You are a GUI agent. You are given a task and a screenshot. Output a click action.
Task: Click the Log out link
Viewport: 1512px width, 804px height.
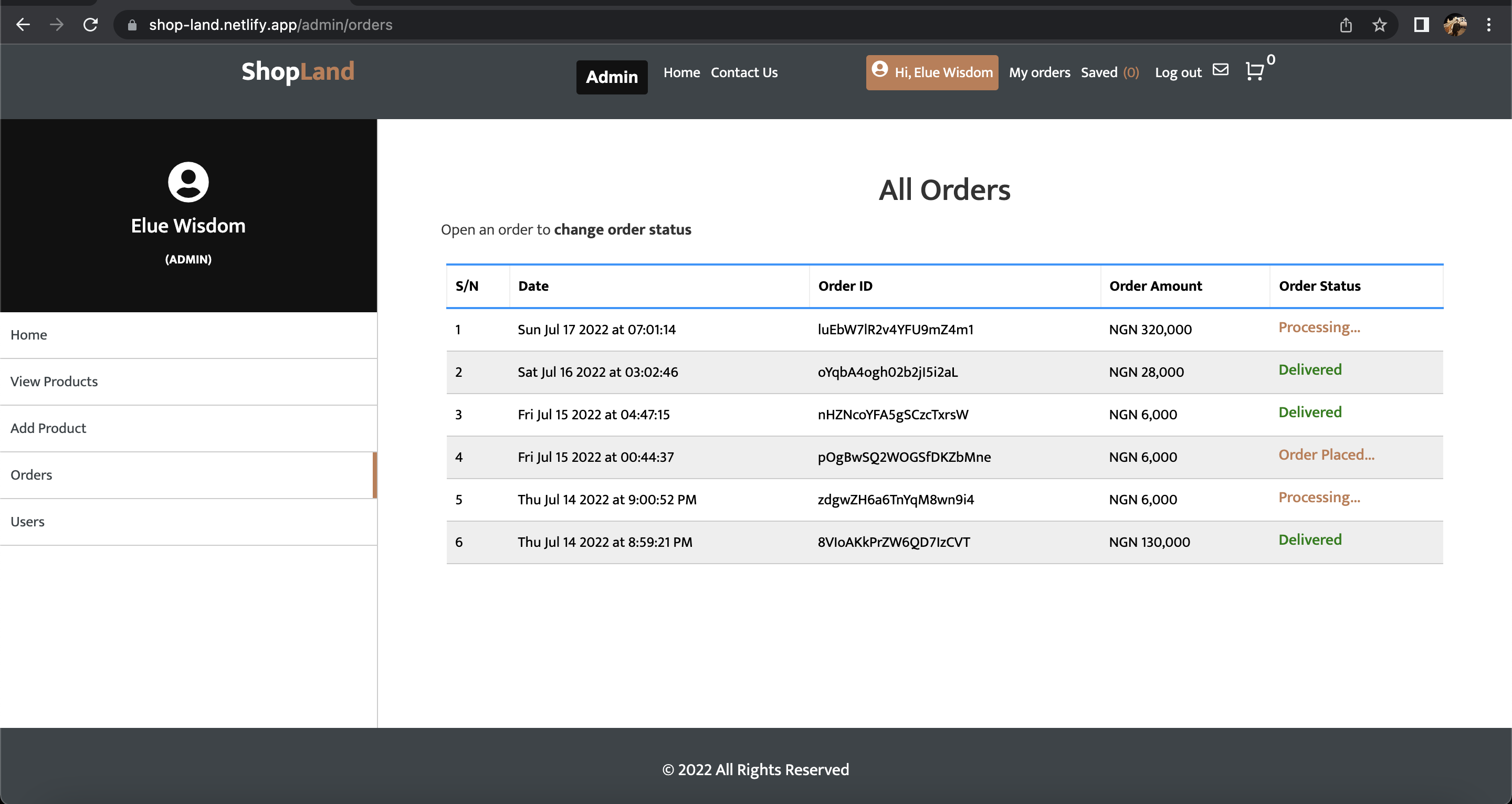click(1178, 72)
